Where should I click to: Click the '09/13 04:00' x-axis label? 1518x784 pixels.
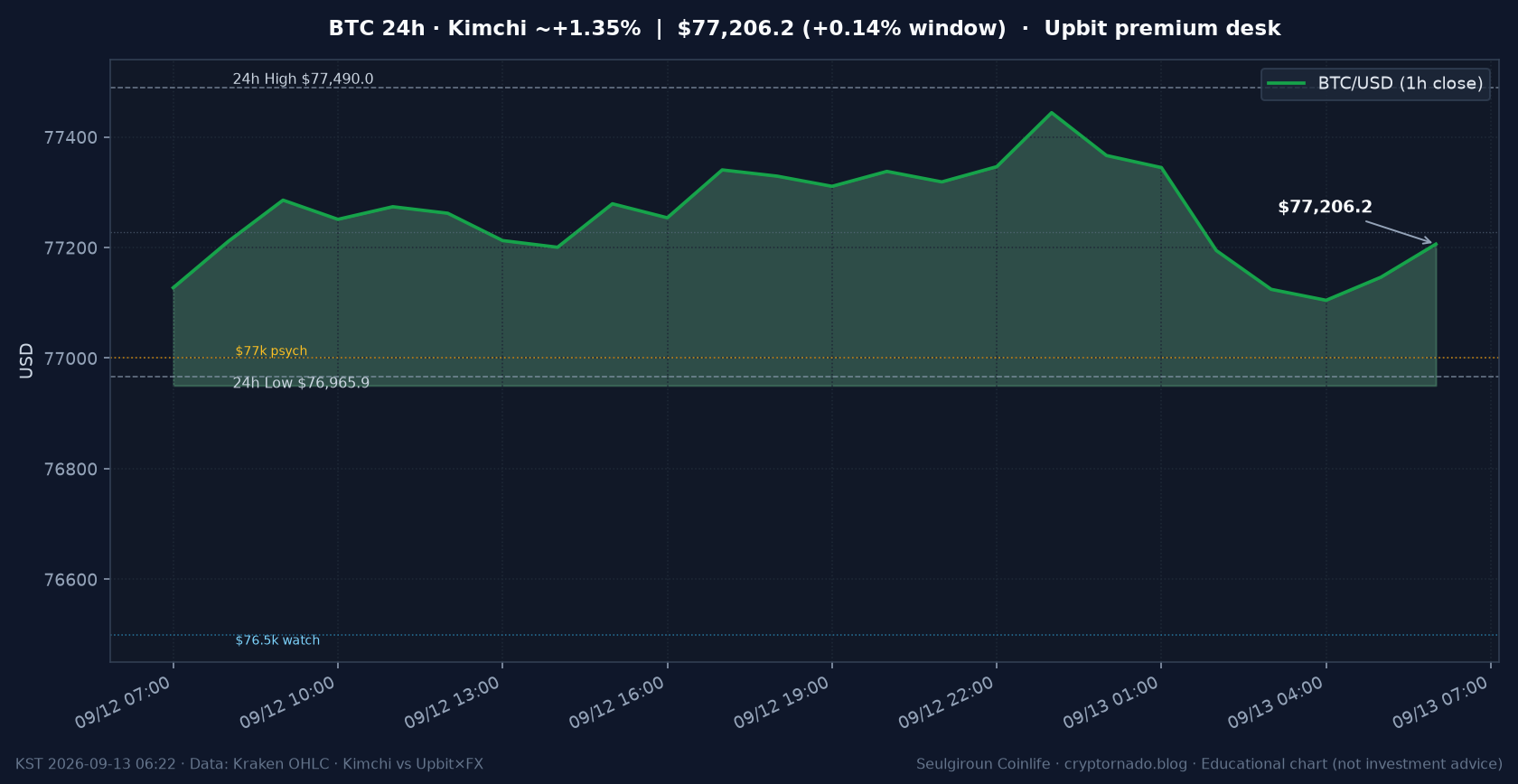(1276, 703)
